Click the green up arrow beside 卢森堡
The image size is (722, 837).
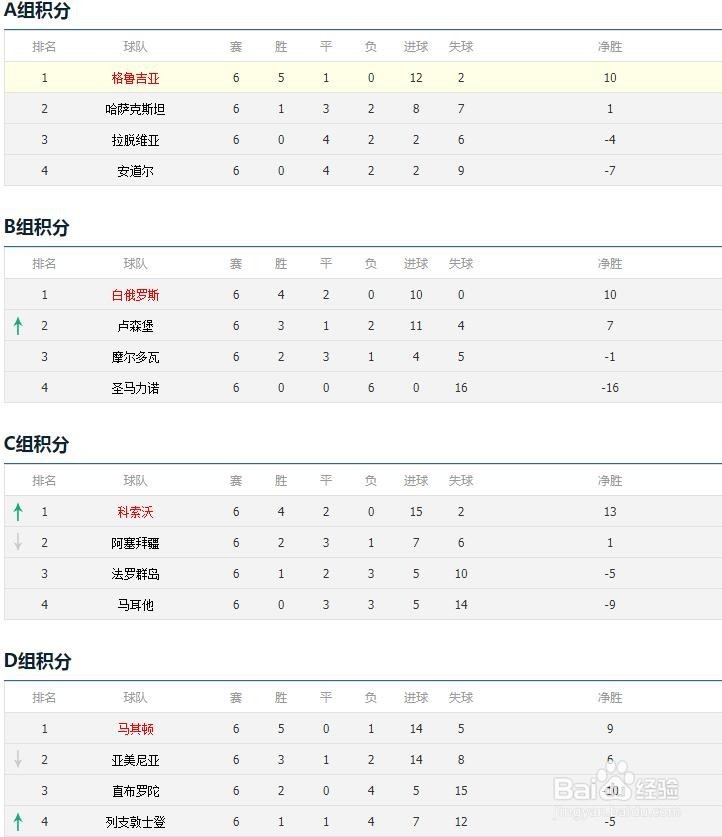pyautogui.click(x=18, y=325)
